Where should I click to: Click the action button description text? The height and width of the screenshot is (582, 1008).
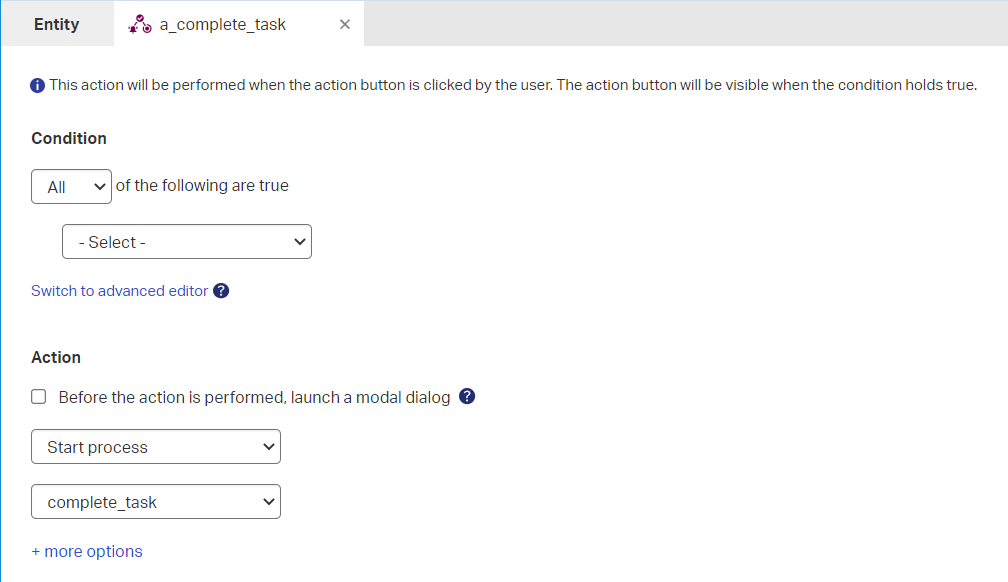coord(512,86)
